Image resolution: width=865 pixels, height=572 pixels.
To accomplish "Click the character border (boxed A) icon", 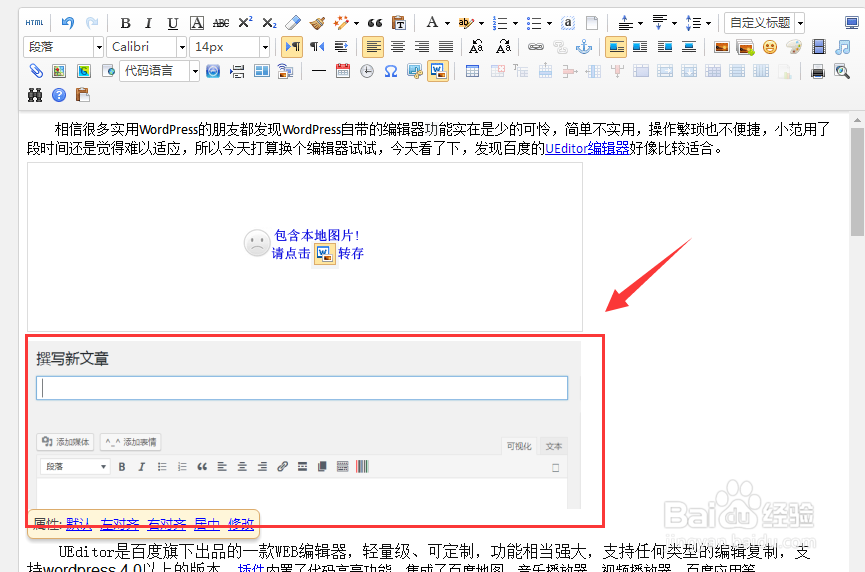I will (197, 23).
